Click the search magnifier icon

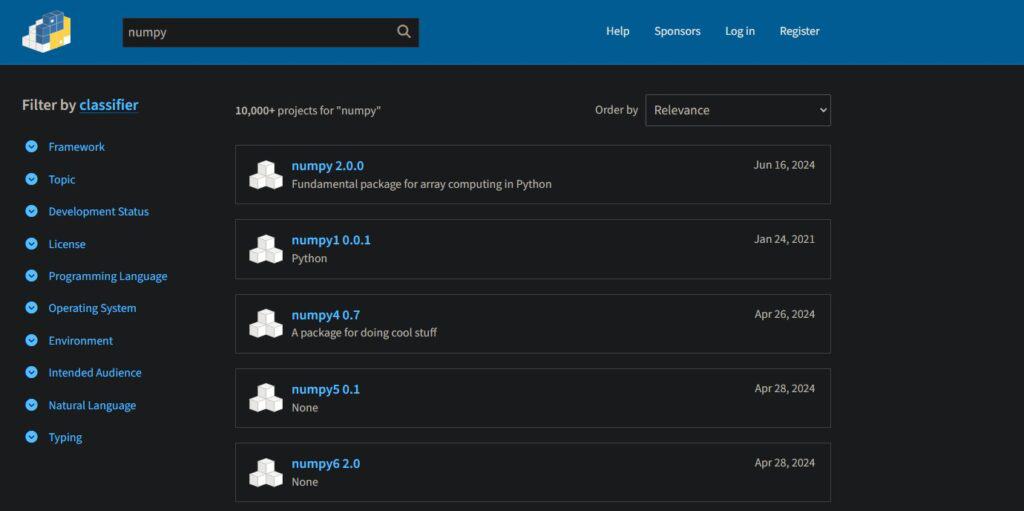[404, 31]
